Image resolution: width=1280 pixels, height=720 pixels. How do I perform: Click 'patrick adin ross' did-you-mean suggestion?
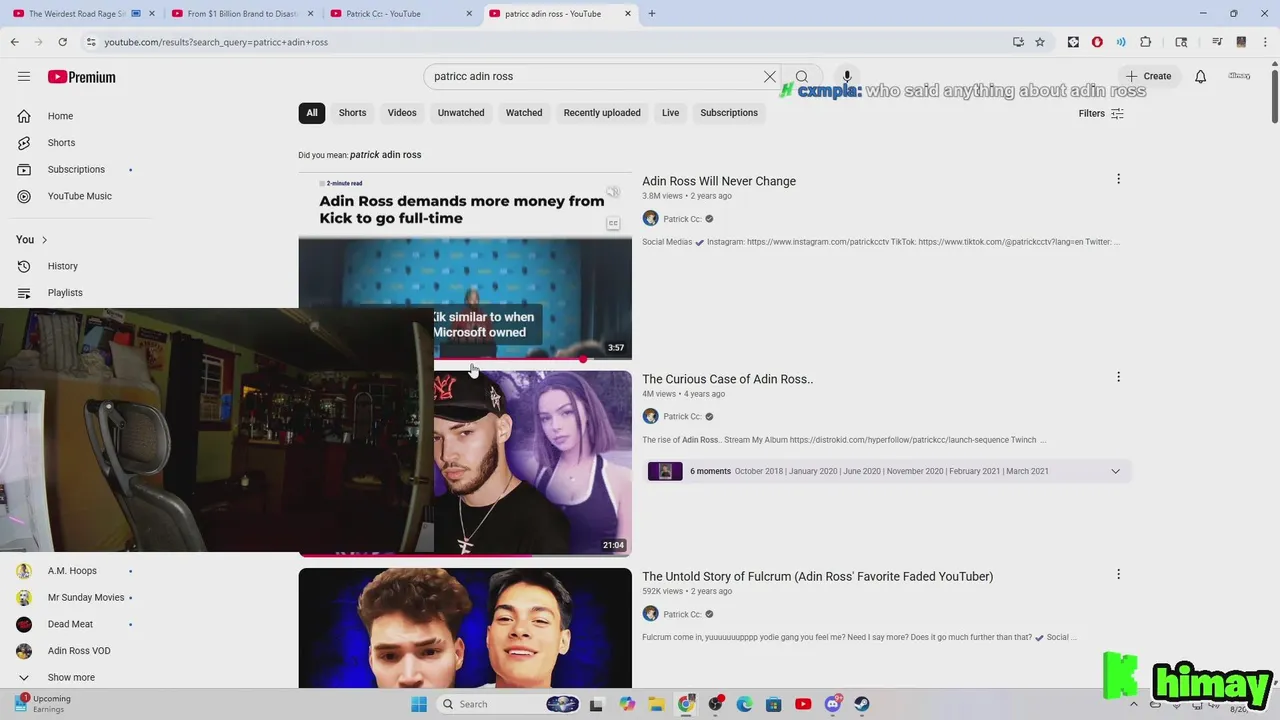385,155
